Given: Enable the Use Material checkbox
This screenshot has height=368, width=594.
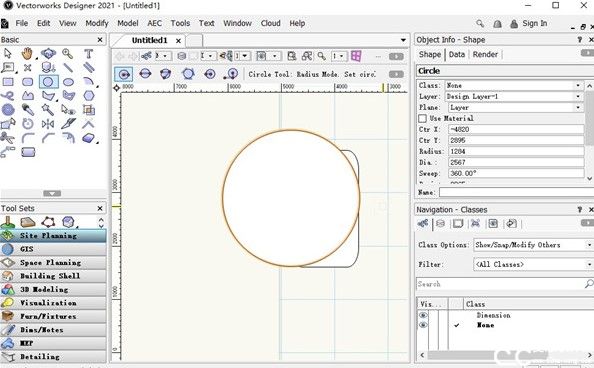Looking at the screenshot, I should point(422,119).
